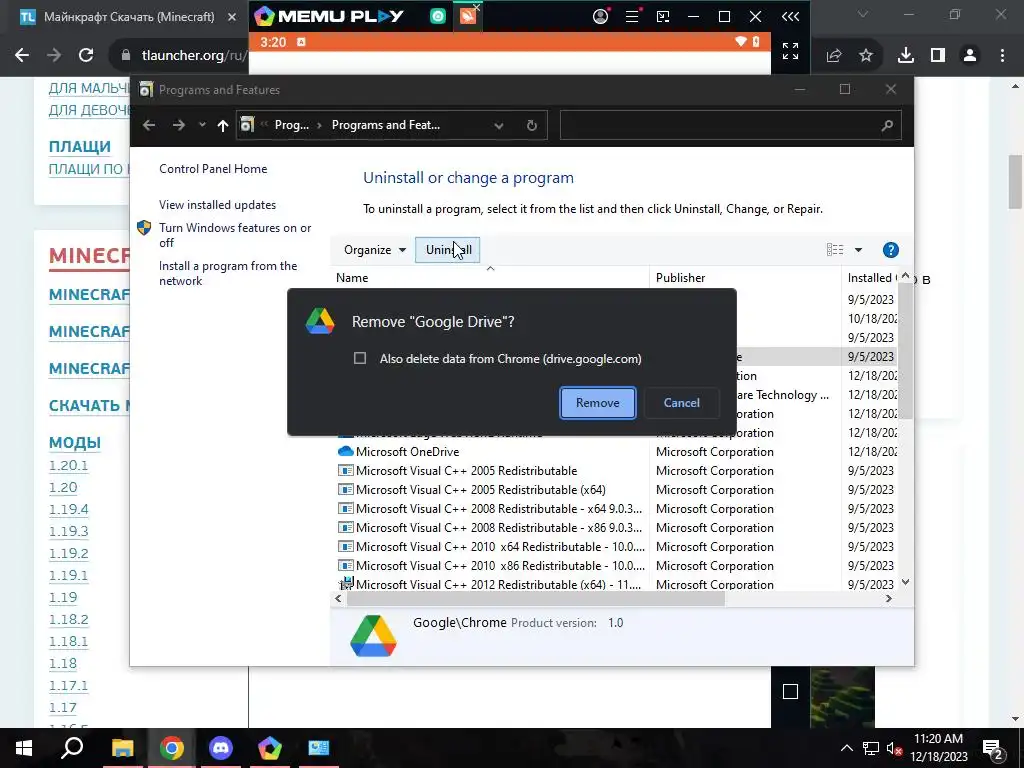
Task: Click the MEmu Play account profile icon
Action: pyautogui.click(x=600, y=16)
